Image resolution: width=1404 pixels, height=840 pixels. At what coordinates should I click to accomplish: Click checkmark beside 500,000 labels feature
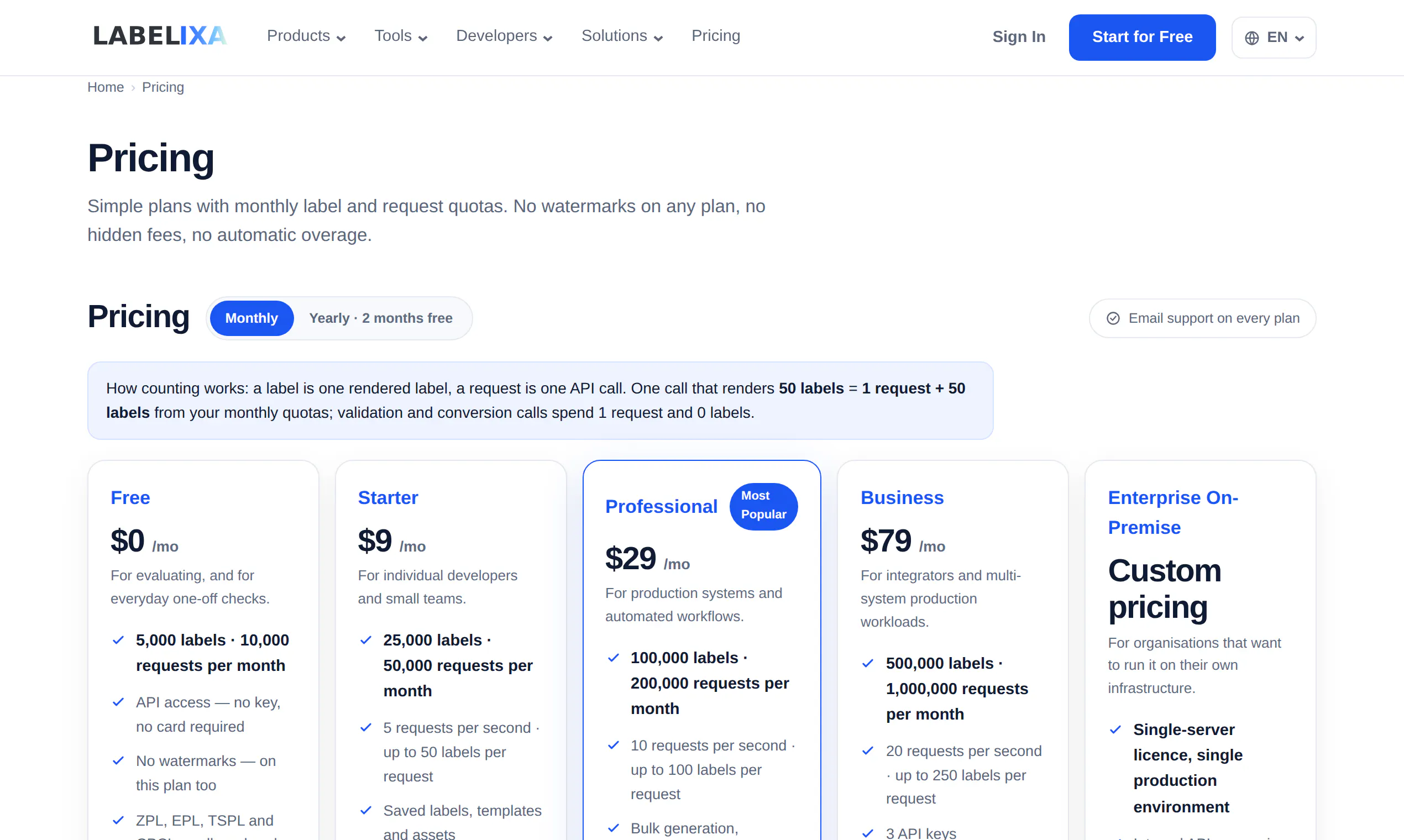click(868, 663)
